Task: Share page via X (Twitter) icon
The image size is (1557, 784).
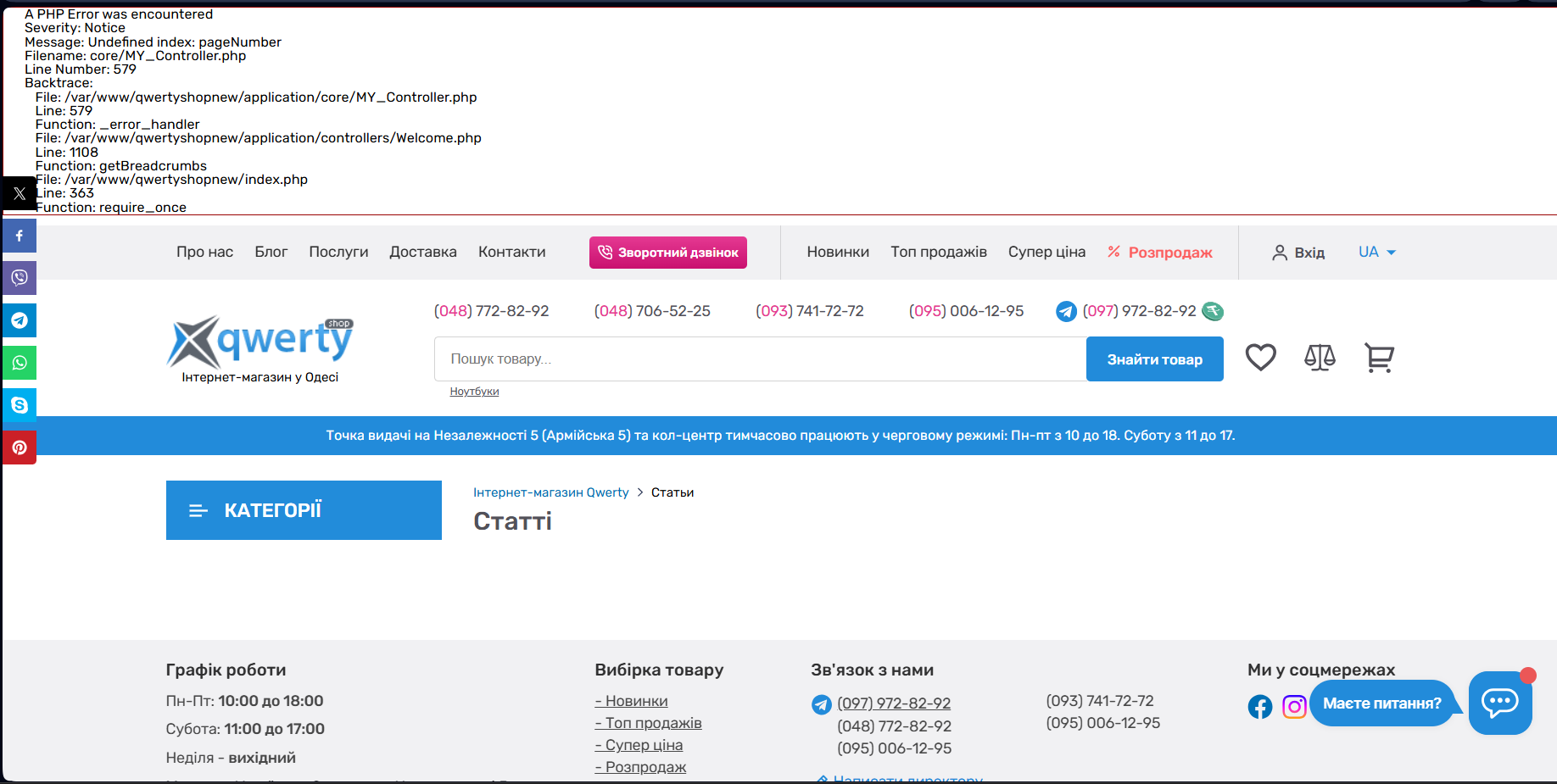Action: click(x=20, y=193)
